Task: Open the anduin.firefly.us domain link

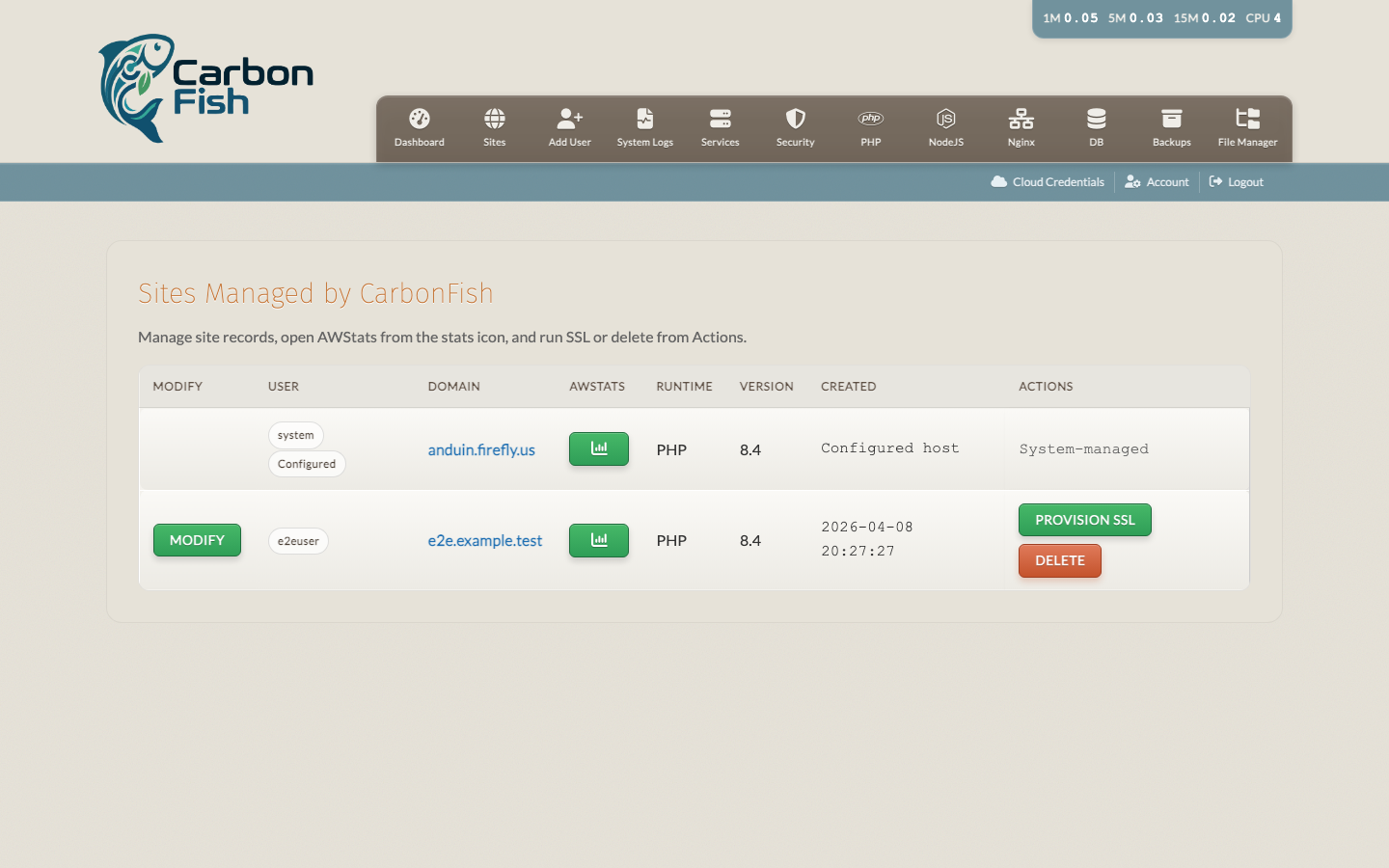Action: pyautogui.click(x=481, y=449)
